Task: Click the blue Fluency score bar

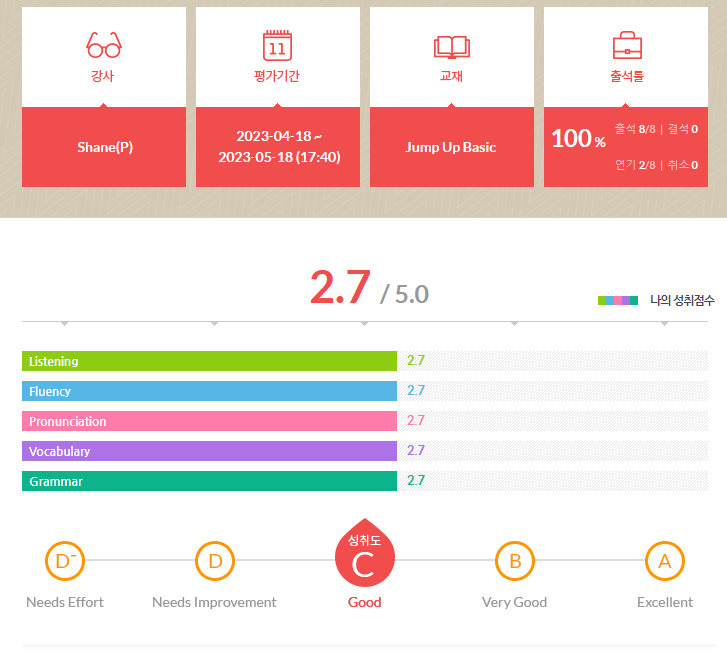Action: pos(209,391)
